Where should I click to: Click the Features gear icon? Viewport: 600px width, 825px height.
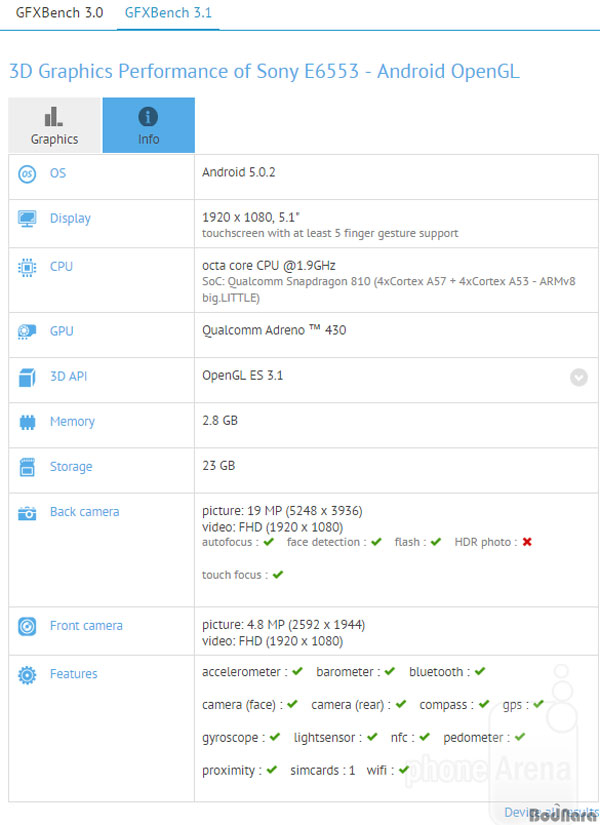pyautogui.click(x=27, y=675)
